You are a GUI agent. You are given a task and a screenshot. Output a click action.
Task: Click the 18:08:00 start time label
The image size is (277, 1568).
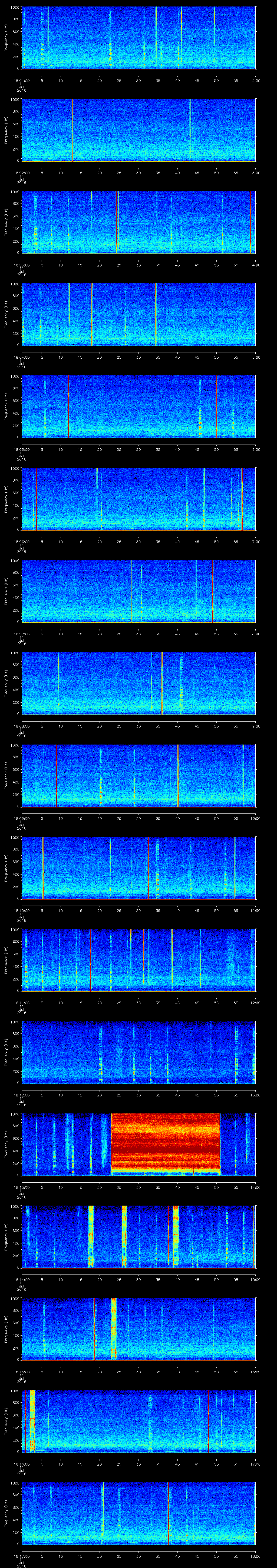pyautogui.click(x=21, y=726)
